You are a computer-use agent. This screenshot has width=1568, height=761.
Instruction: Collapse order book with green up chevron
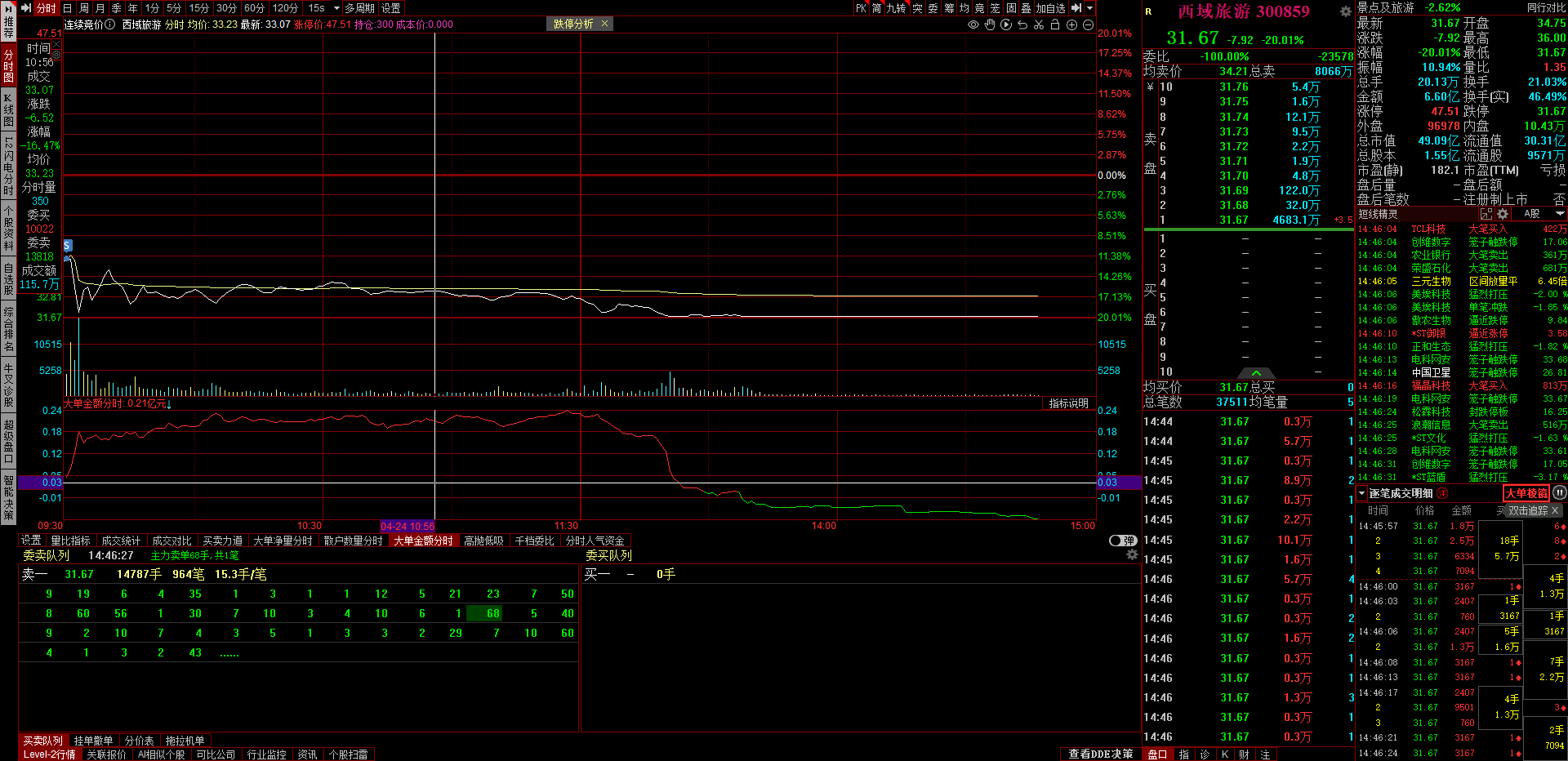click(1256, 373)
